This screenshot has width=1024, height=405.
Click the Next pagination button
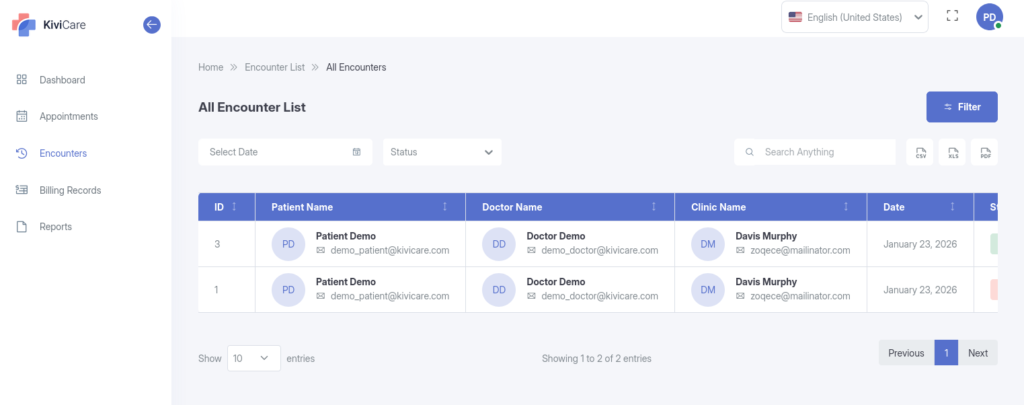(x=977, y=353)
